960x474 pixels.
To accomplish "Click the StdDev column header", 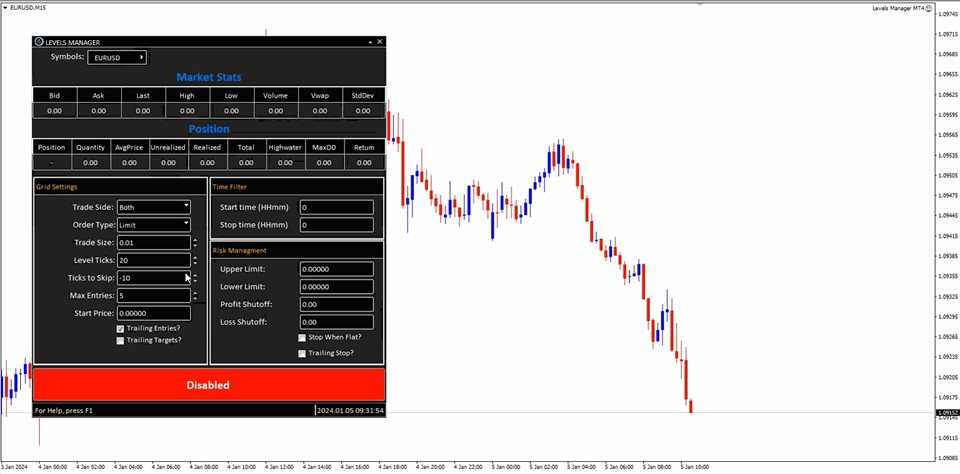I will tap(363, 96).
